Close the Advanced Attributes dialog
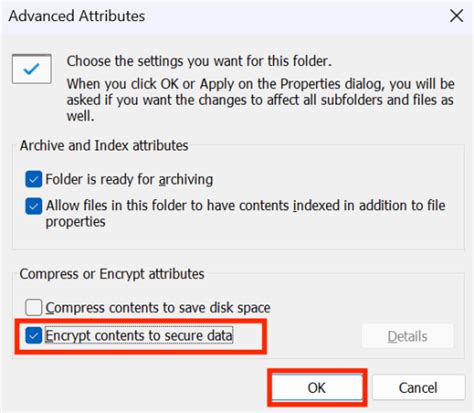Screen dimensions: 474x413 456,16
